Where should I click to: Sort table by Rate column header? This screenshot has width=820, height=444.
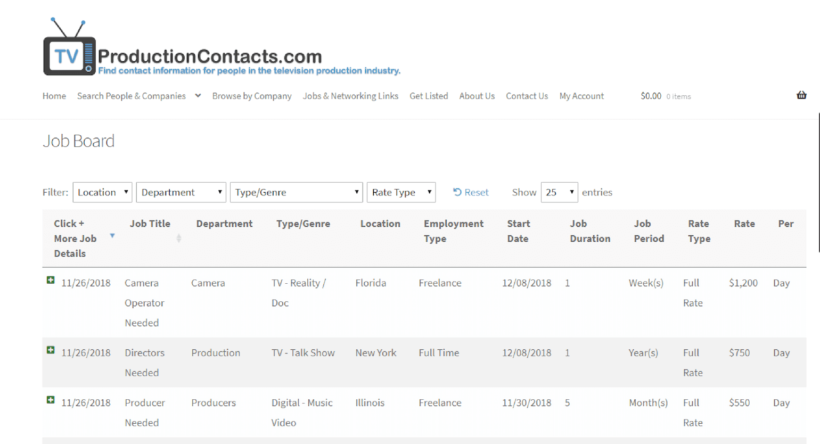[x=744, y=224]
